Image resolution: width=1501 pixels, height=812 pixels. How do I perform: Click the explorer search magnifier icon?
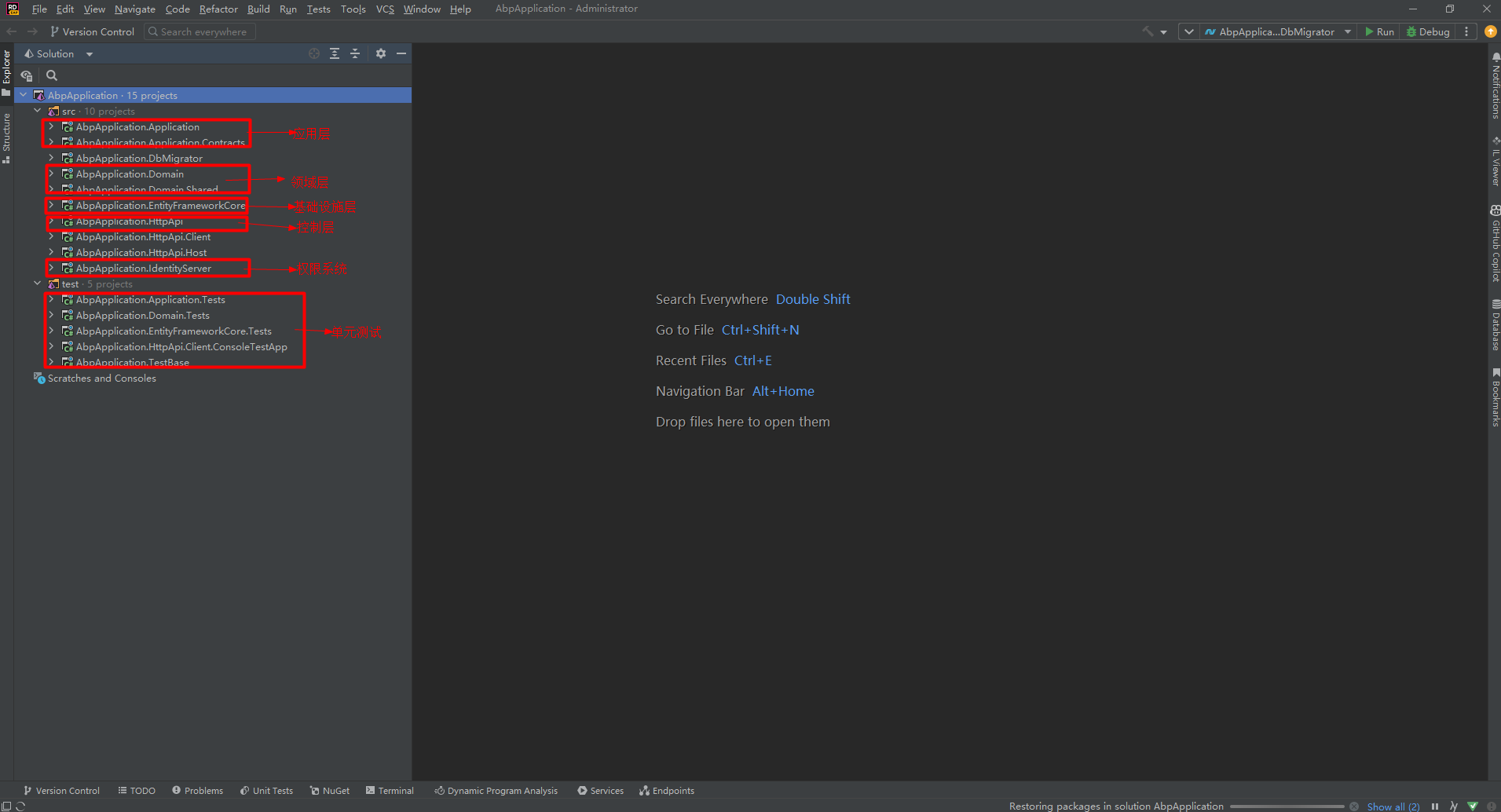point(52,75)
